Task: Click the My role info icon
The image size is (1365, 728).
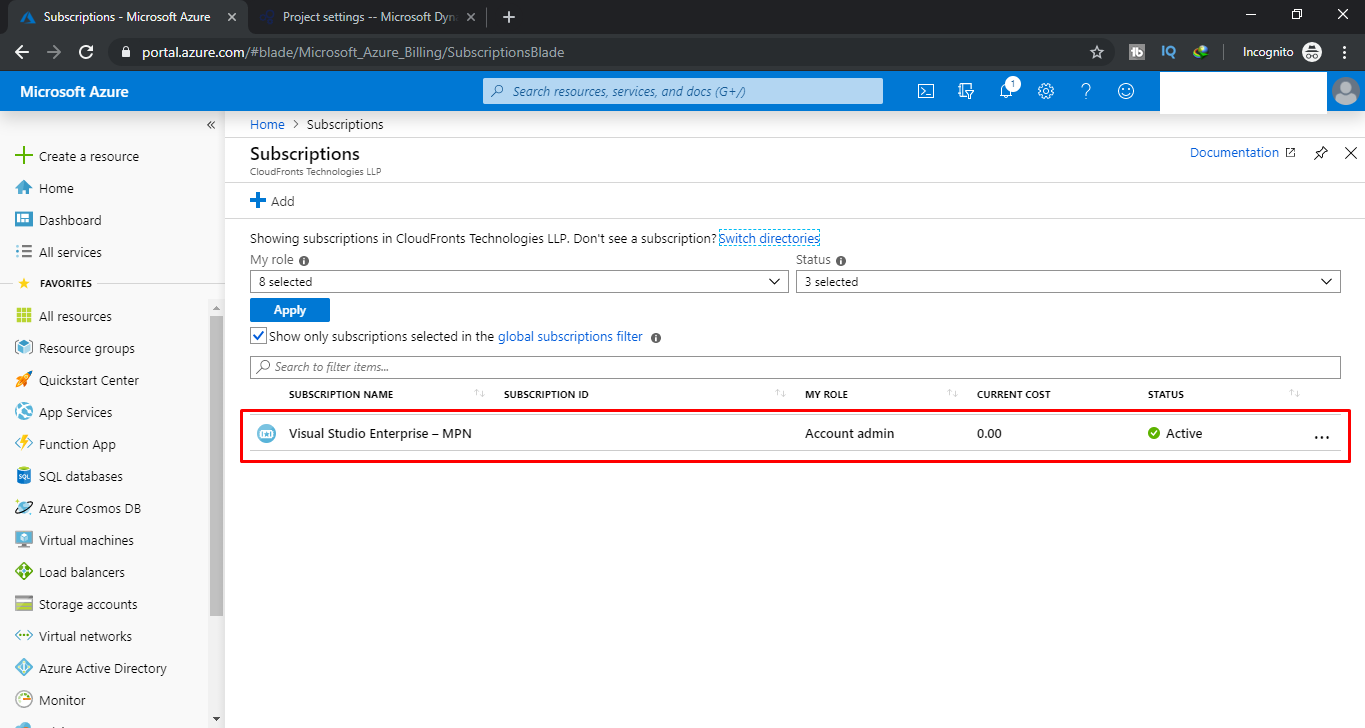Action: coord(304,260)
